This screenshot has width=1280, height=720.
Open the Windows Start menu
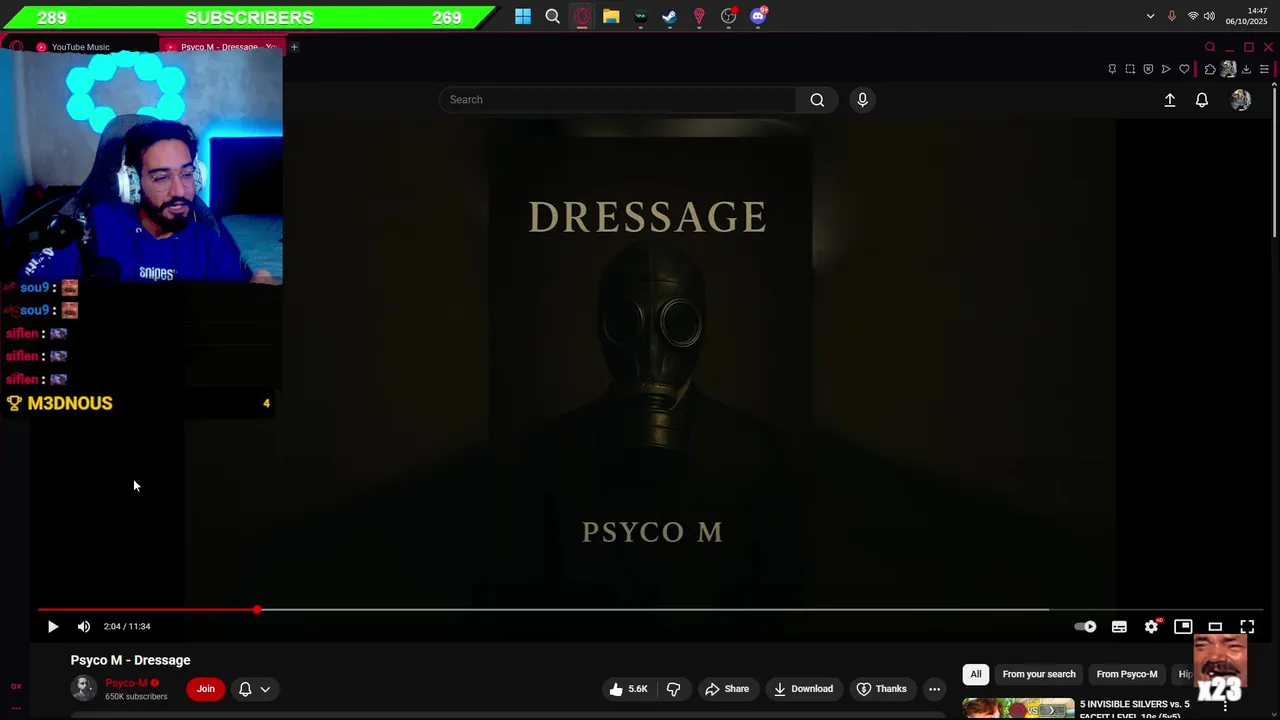(x=523, y=16)
